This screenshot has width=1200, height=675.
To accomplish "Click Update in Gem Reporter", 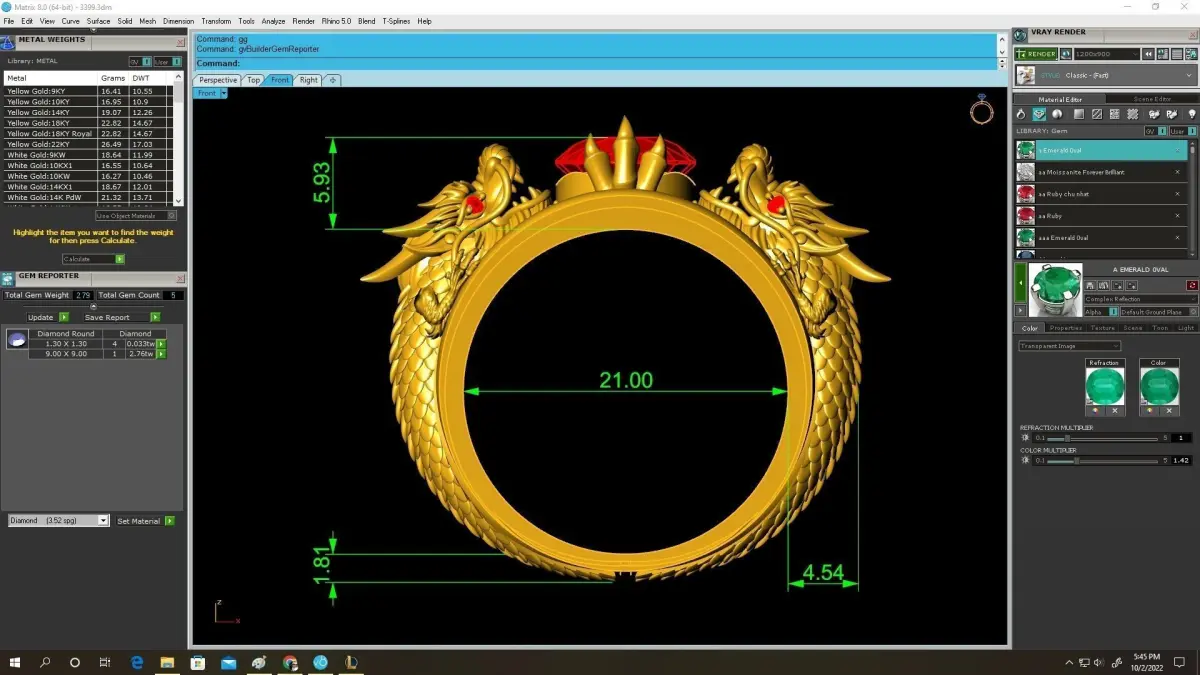I will 46,317.
